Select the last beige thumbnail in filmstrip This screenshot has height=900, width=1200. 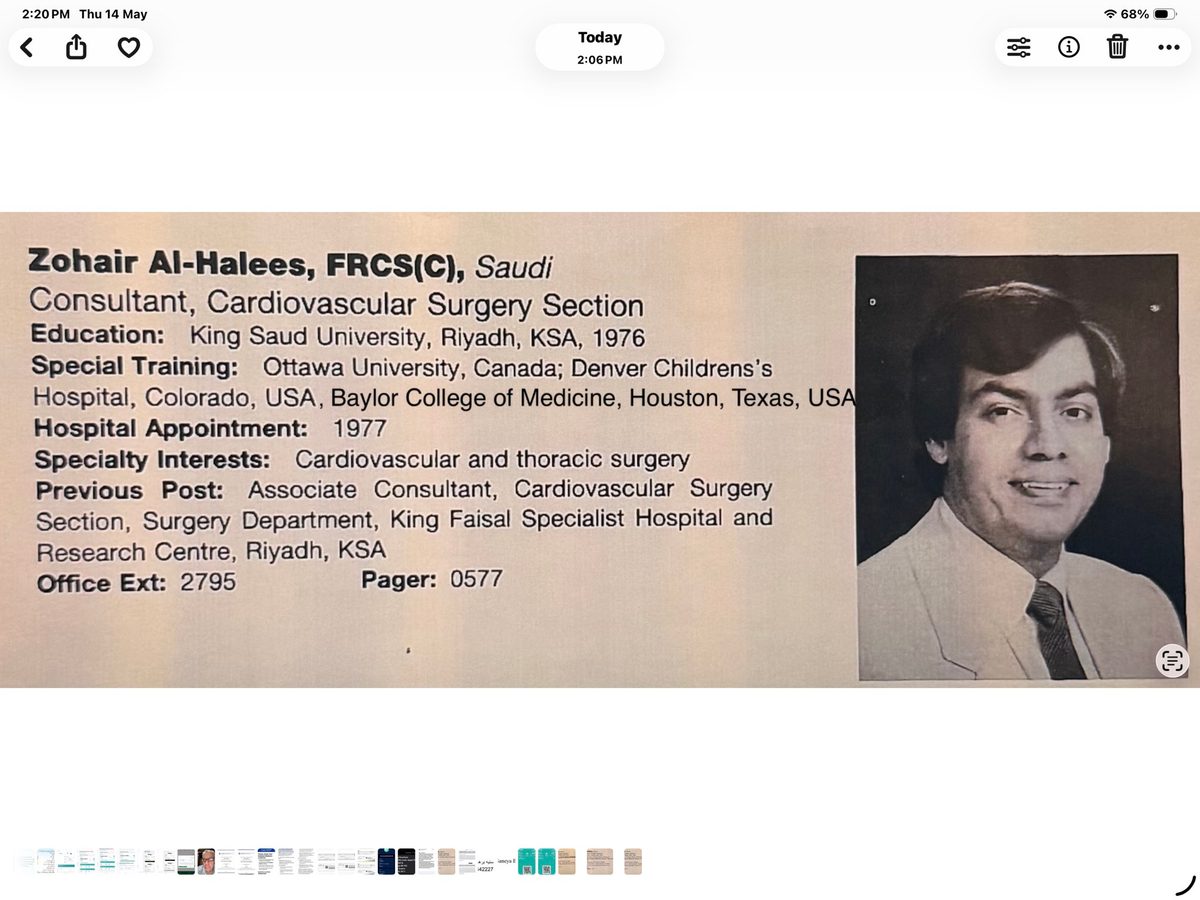click(x=632, y=861)
